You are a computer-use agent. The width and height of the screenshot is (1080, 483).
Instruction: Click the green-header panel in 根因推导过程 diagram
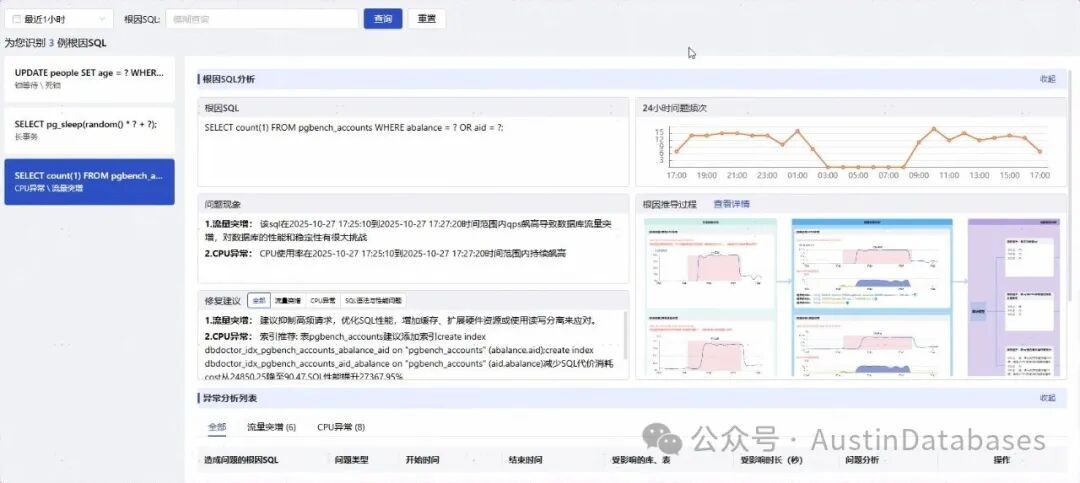coord(710,298)
